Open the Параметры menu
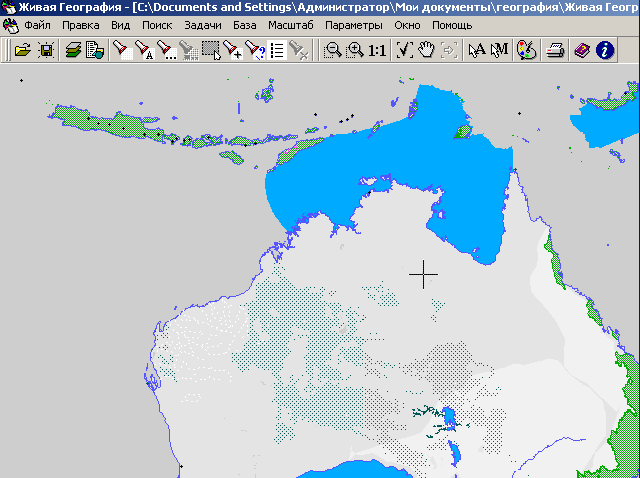This screenshot has width=640, height=478. click(353, 24)
